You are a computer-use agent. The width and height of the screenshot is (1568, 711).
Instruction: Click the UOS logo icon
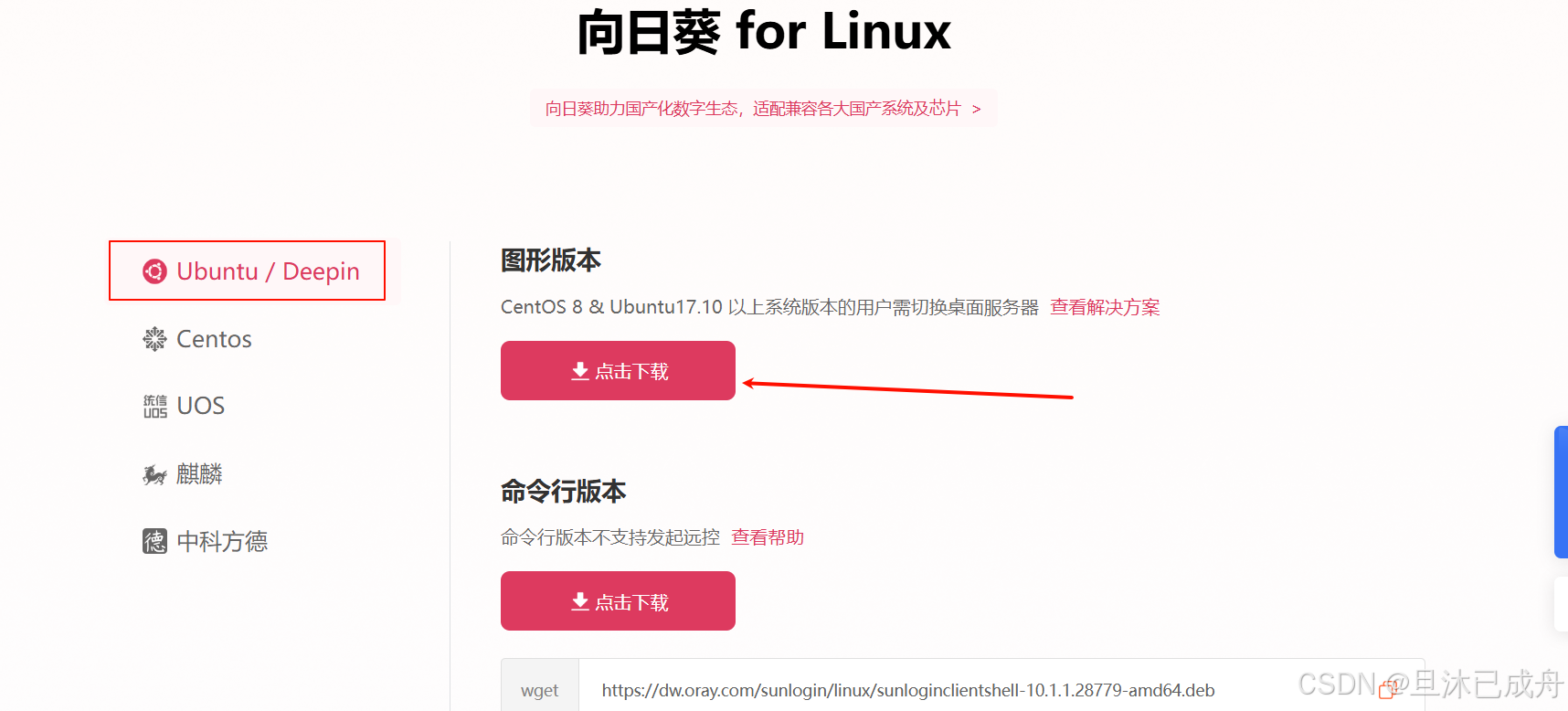[x=154, y=406]
